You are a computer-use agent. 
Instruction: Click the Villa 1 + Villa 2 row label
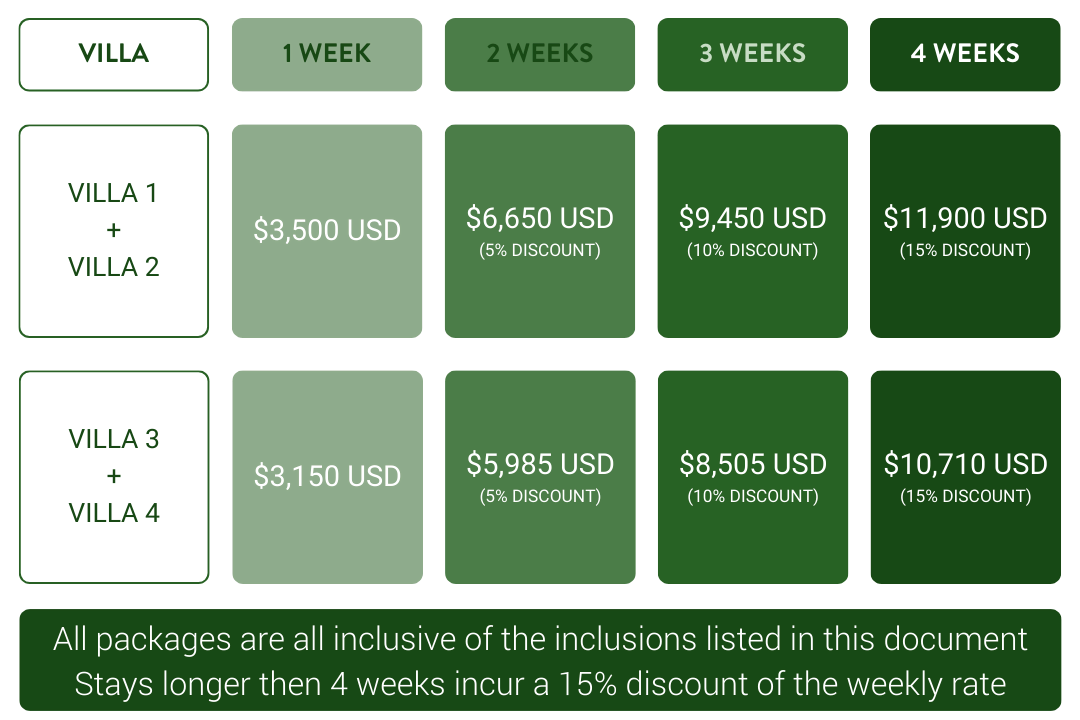click(114, 231)
